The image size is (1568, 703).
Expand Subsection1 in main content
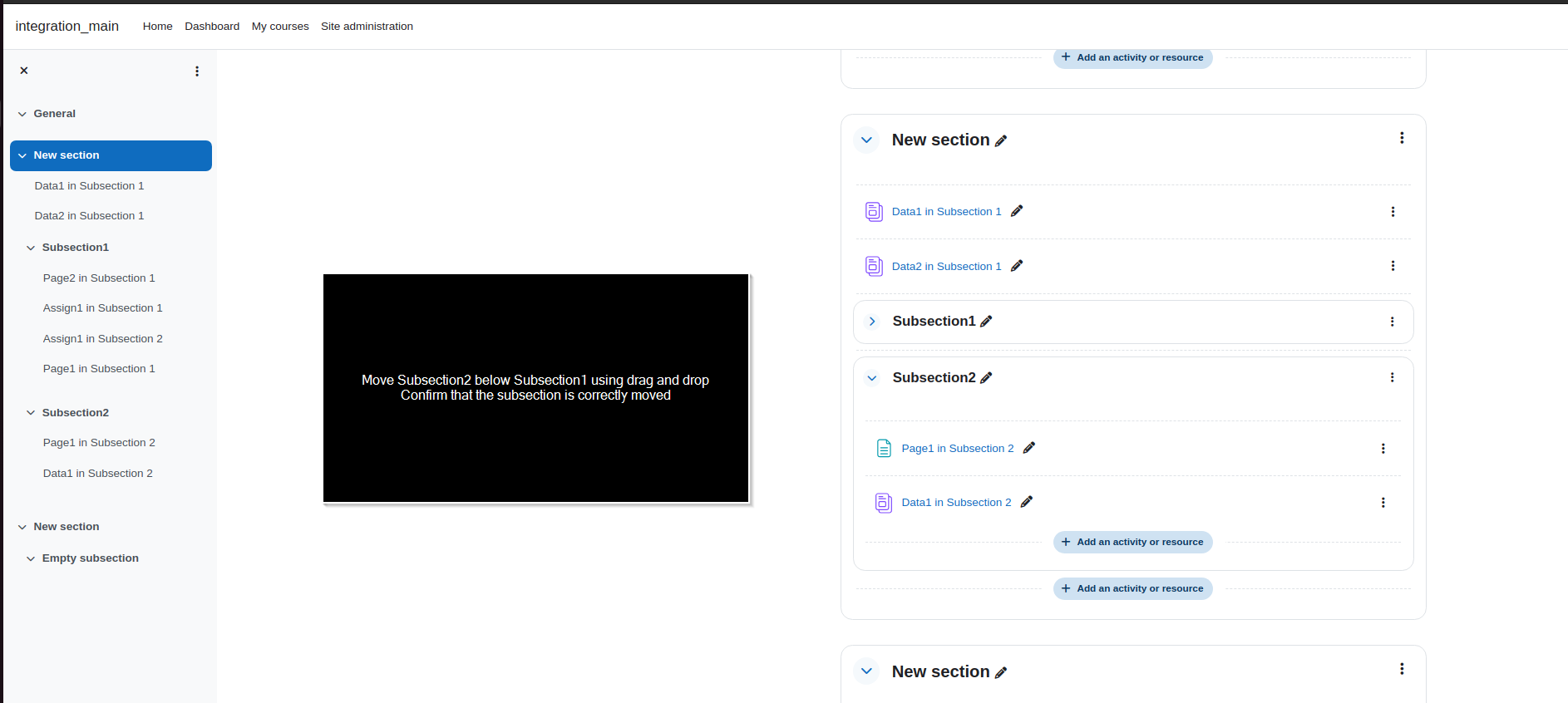(872, 322)
